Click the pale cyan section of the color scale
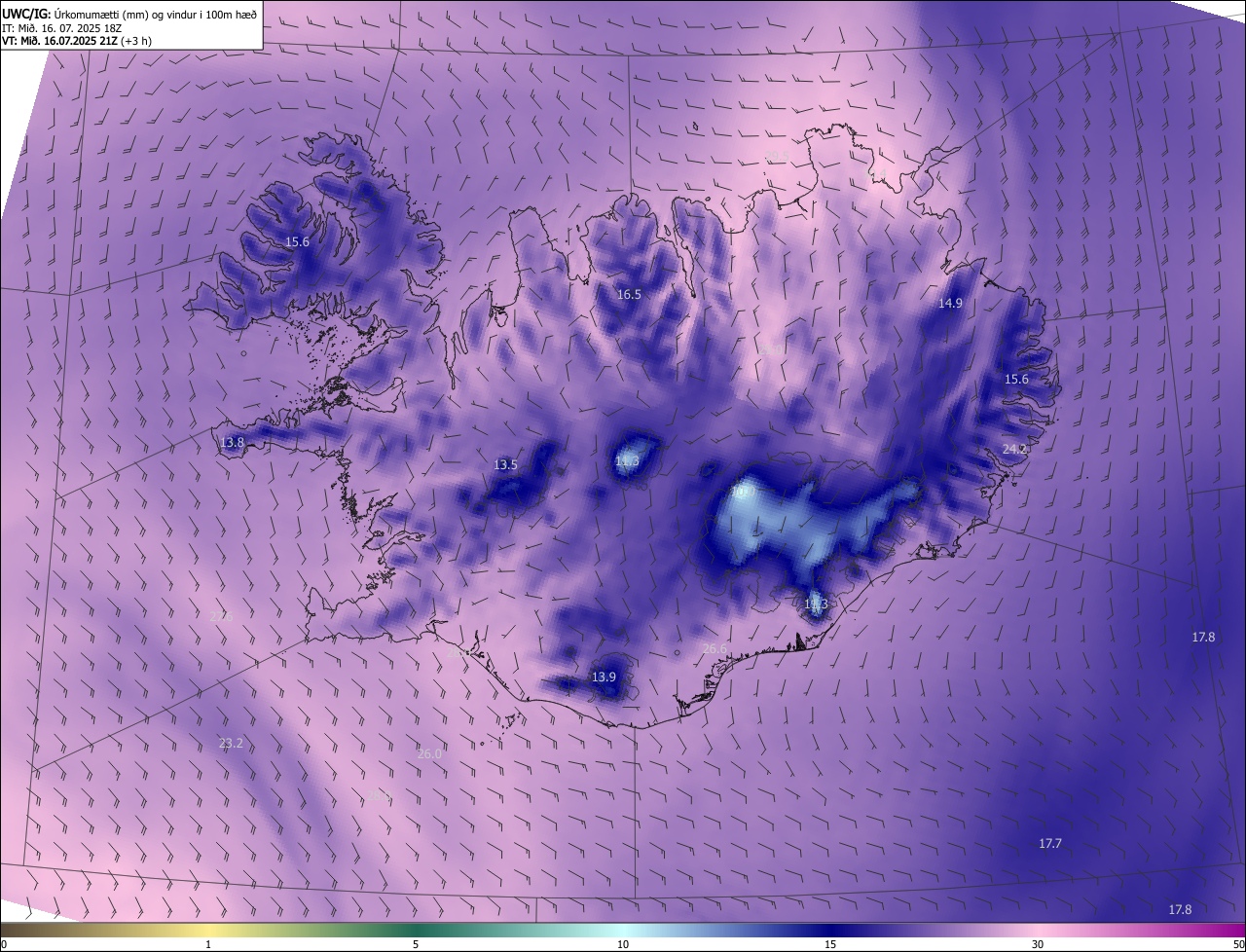Image resolution: width=1246 pixels, height=952 pixels. (x=623, y=930)
